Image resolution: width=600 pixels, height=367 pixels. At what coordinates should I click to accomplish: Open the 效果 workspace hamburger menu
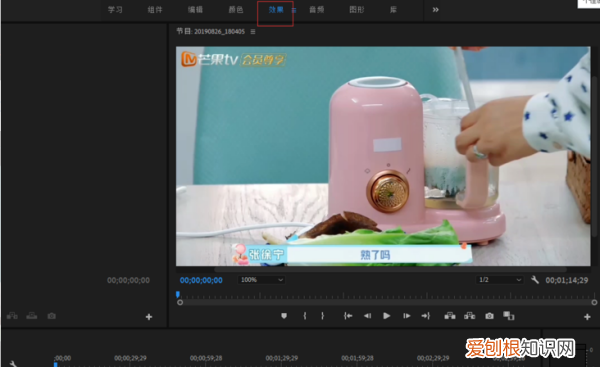294,10
